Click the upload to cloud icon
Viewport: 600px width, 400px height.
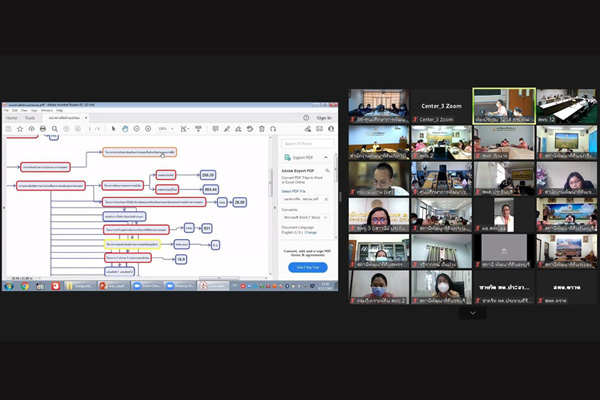(31, 129)
